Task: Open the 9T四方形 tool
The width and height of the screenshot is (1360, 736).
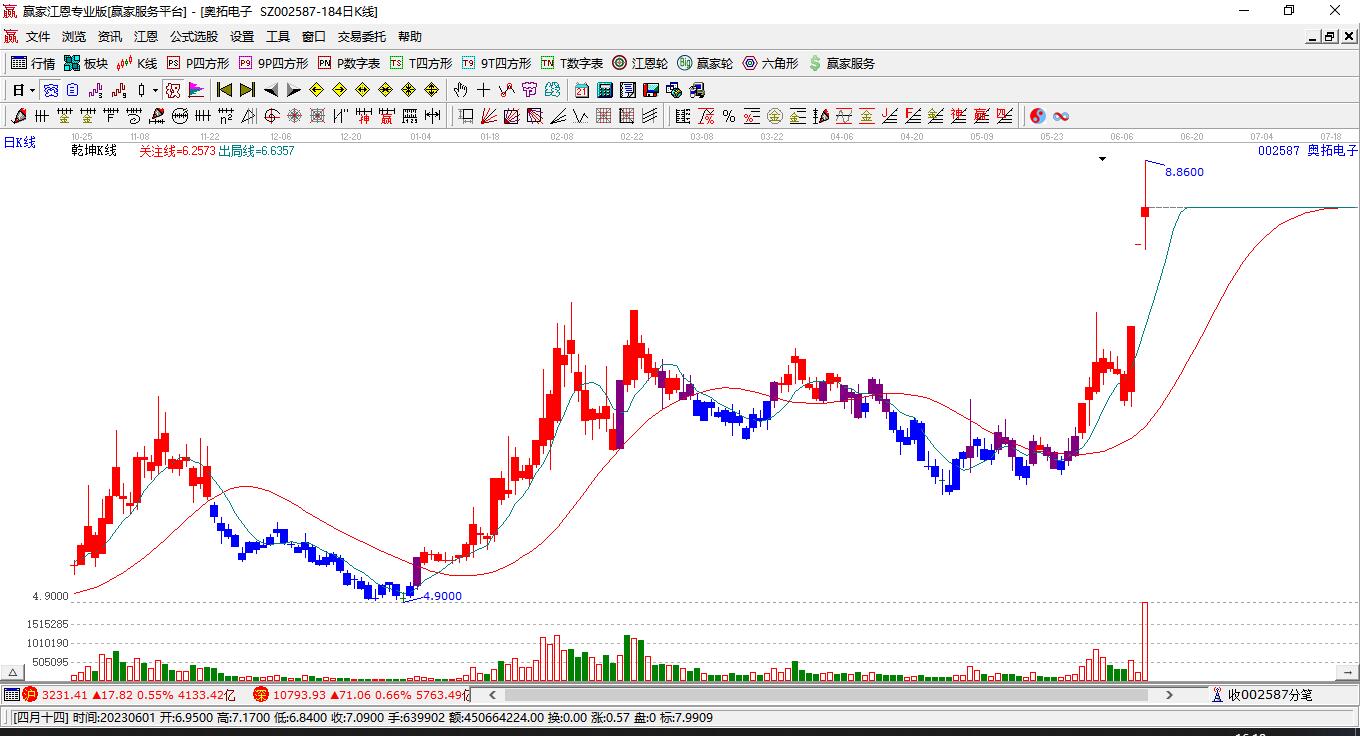Action: [x=496, y=63]
